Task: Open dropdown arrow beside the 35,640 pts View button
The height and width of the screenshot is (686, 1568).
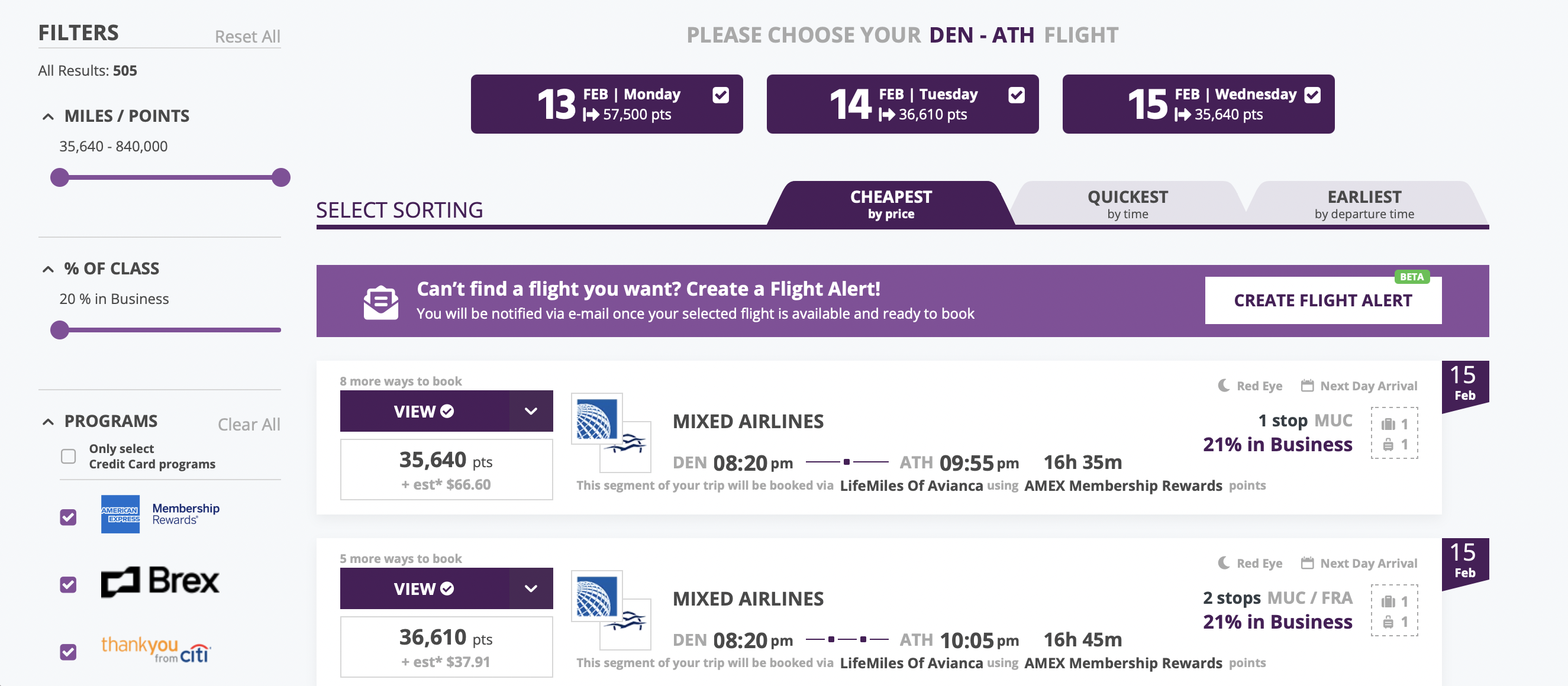Action: pos(531,411)
